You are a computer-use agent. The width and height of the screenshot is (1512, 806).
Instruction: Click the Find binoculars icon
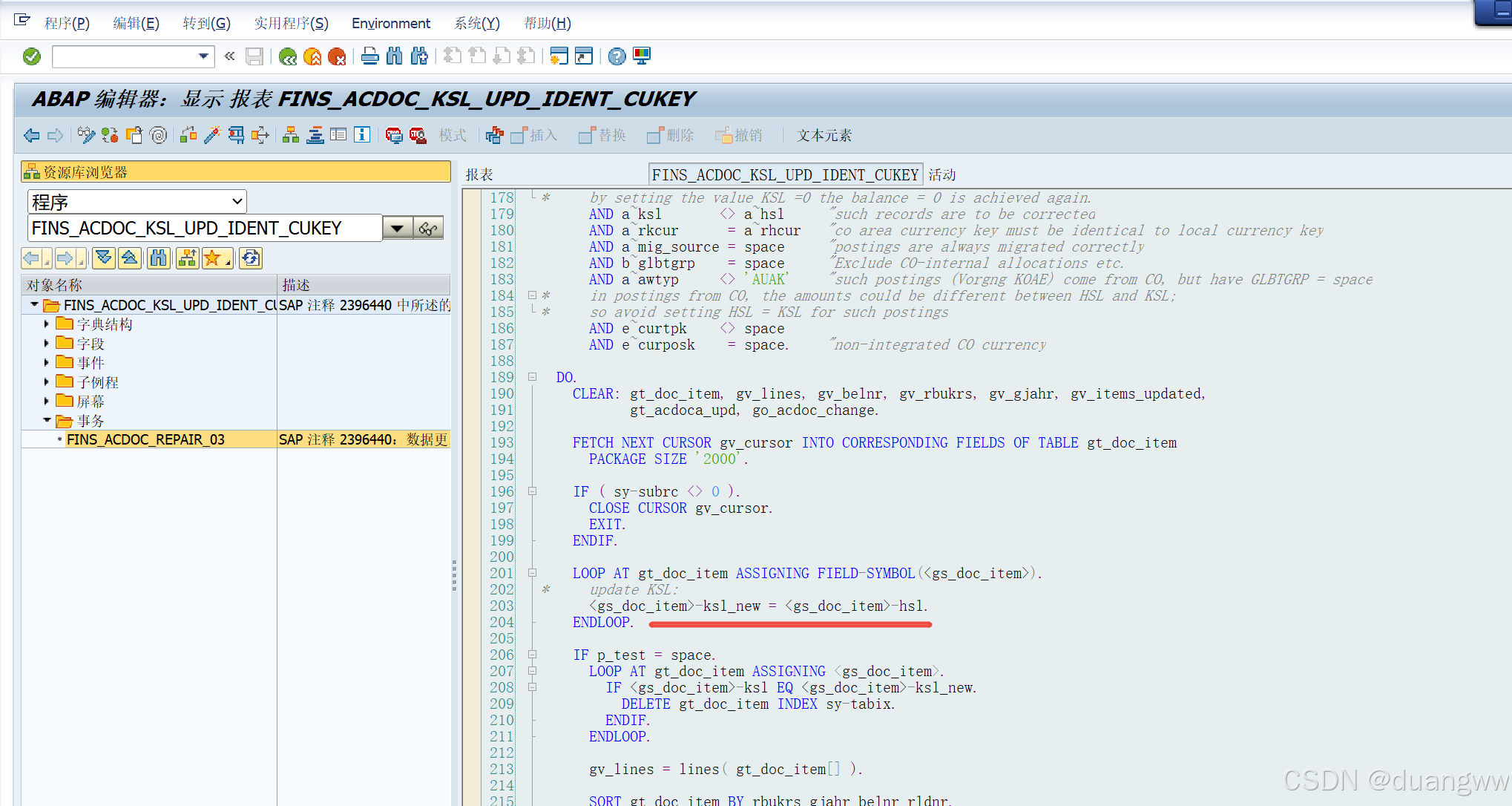pos(395,56)
